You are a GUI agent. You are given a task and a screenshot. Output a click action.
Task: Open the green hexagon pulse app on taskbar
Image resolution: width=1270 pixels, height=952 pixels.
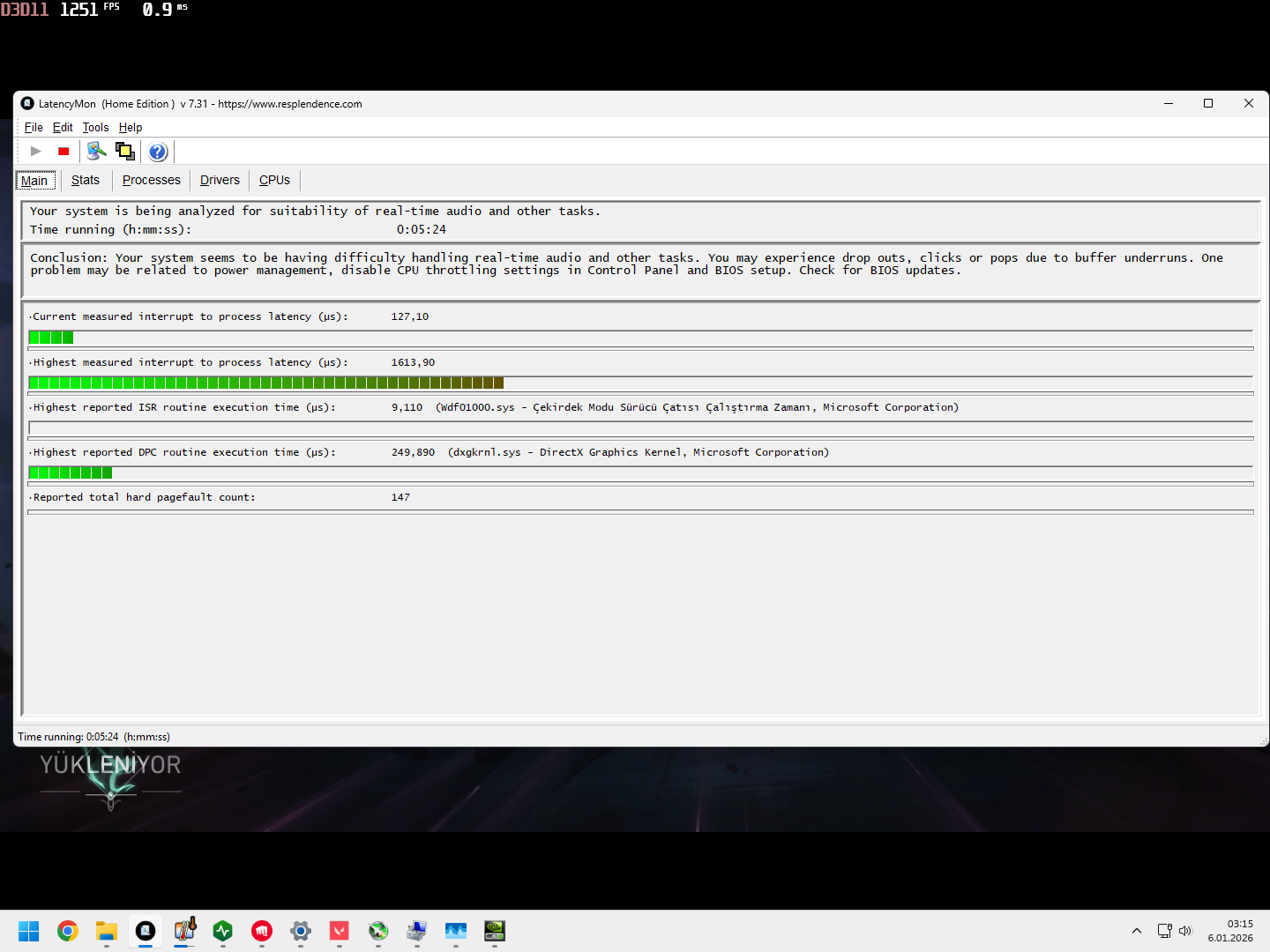coord(223,931)
